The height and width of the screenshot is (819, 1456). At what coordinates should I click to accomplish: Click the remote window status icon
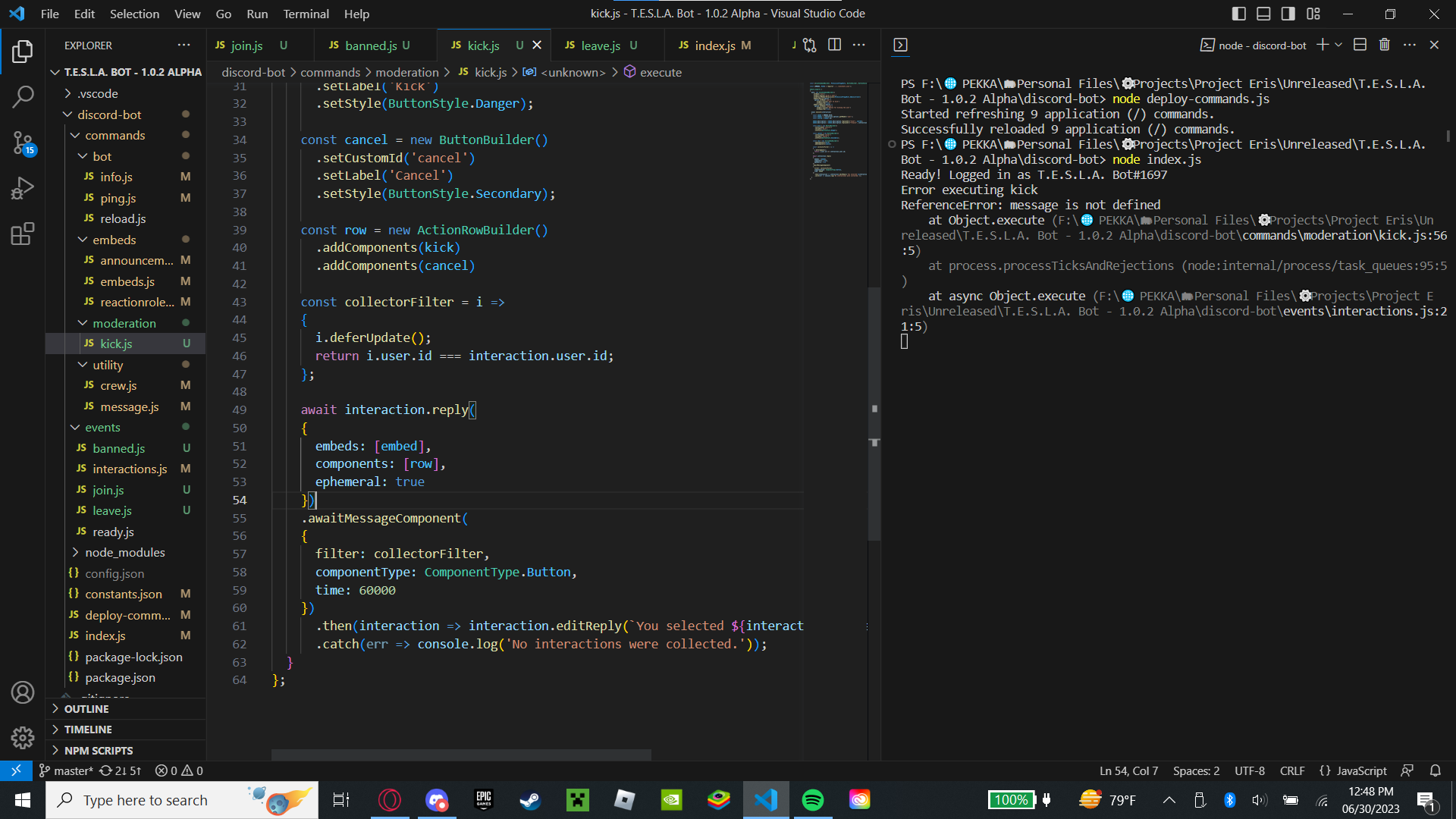click(x=16, y=770)
